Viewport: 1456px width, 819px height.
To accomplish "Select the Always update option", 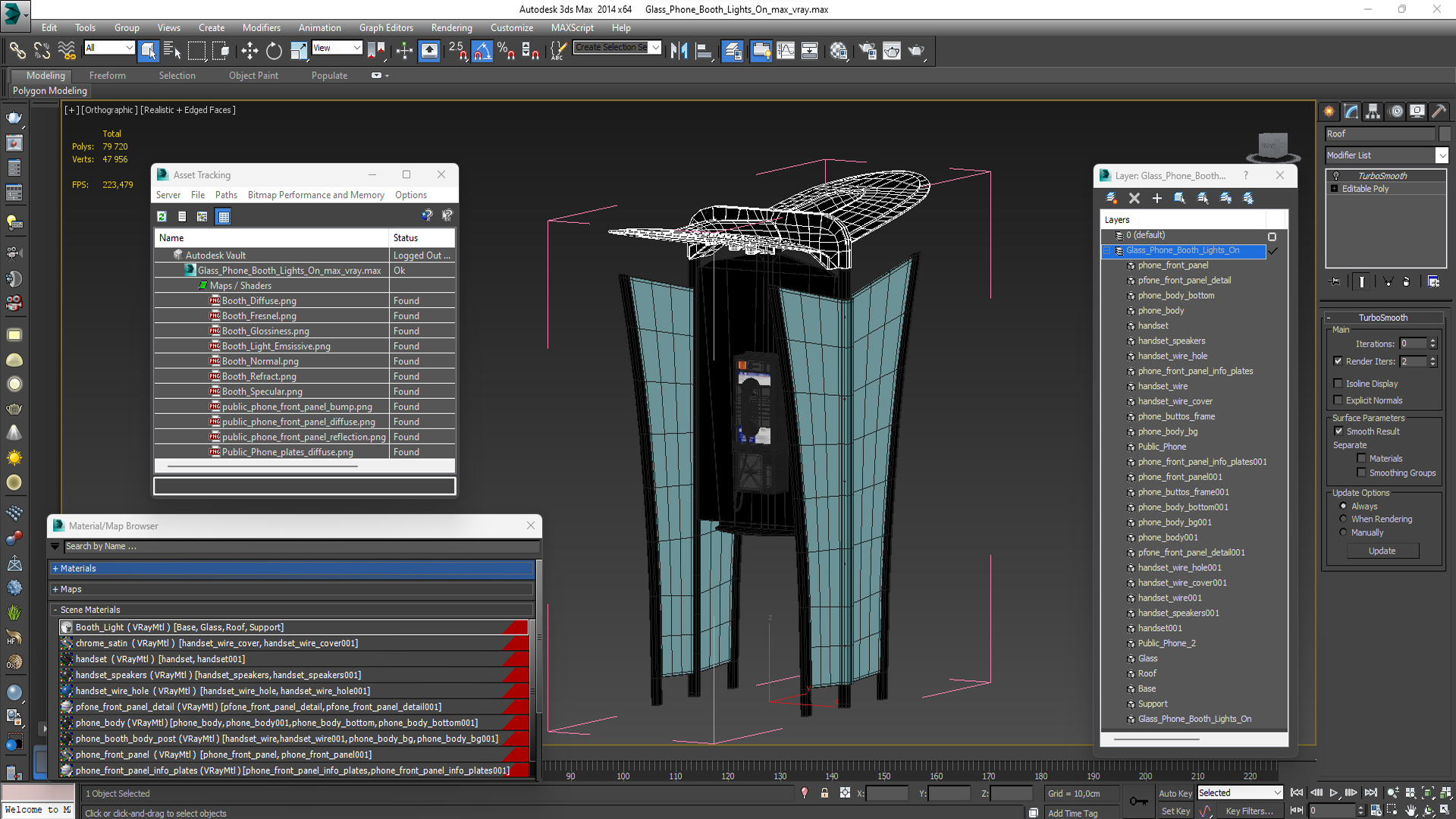I will tap(1343, 506).
